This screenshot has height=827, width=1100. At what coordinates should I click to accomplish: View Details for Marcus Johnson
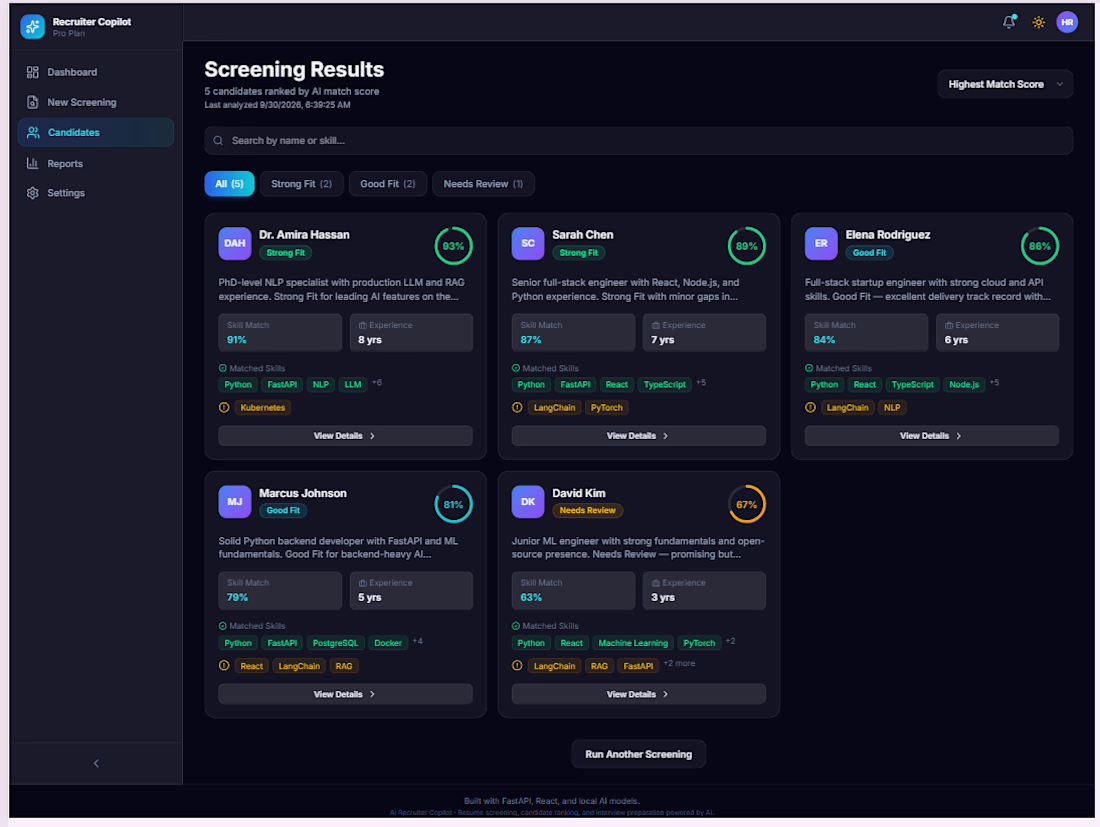[x=345, y=694]
